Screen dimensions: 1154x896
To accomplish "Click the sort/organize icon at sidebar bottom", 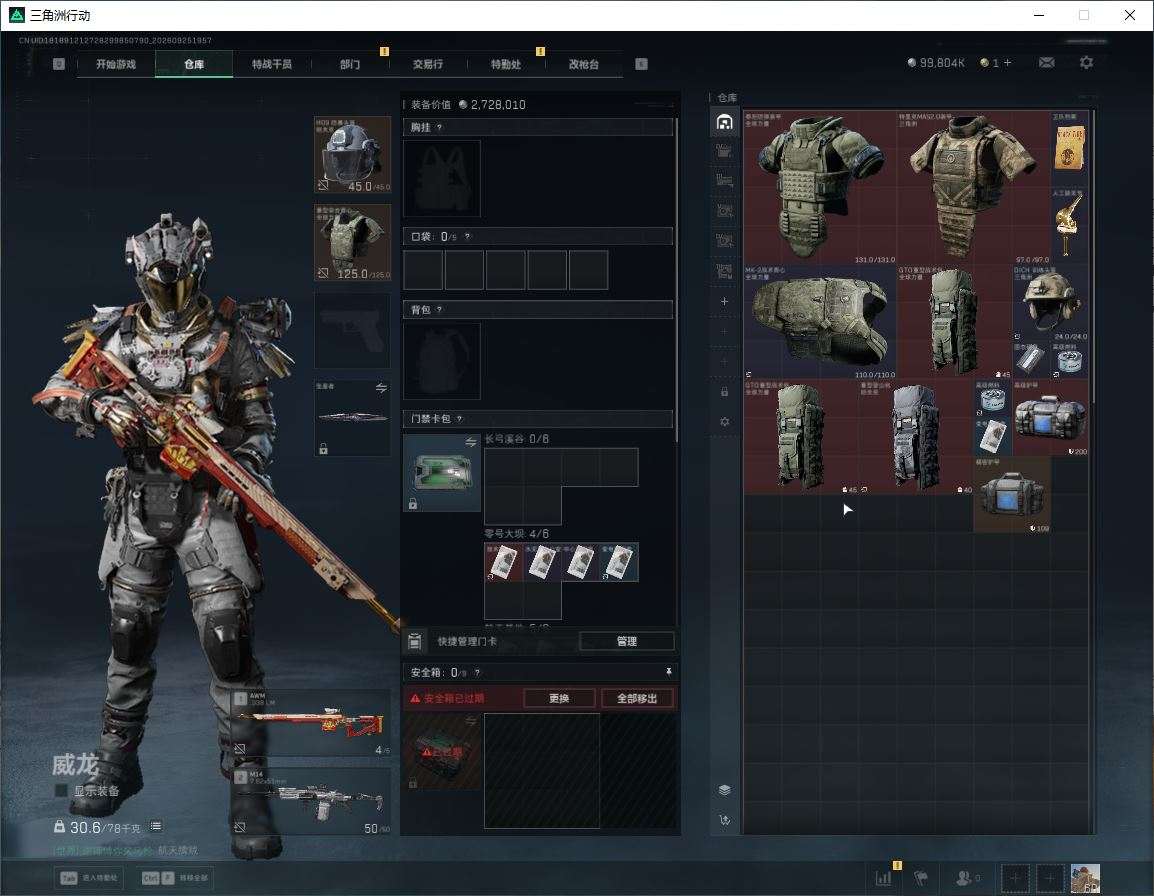I will [x=724, y=819].
